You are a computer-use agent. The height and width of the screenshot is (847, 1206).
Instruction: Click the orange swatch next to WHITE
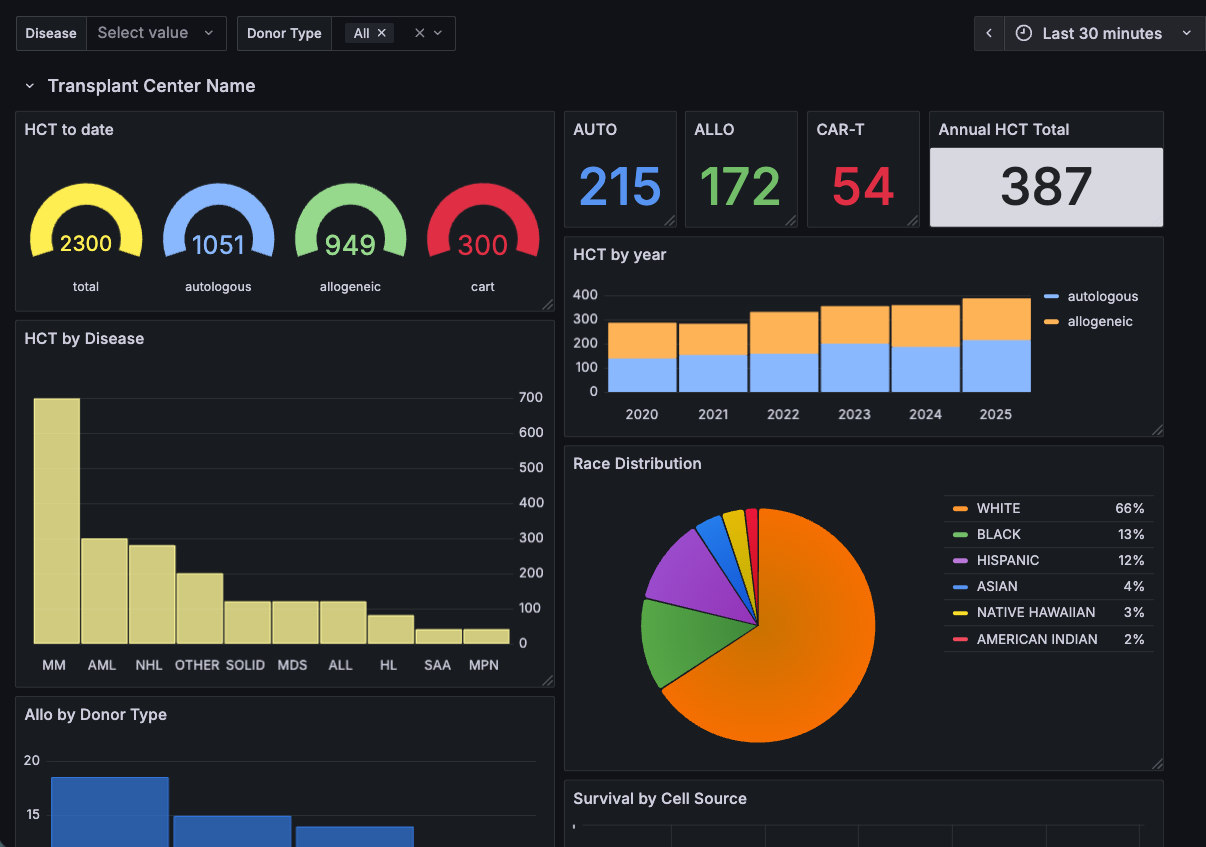click(960, 508)
